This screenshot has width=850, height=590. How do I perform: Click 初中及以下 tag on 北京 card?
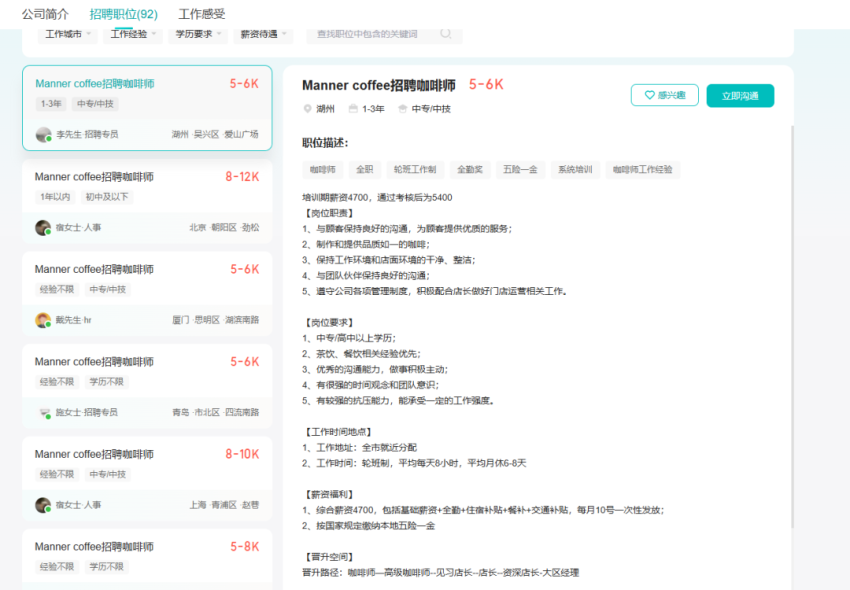point(107,197)
